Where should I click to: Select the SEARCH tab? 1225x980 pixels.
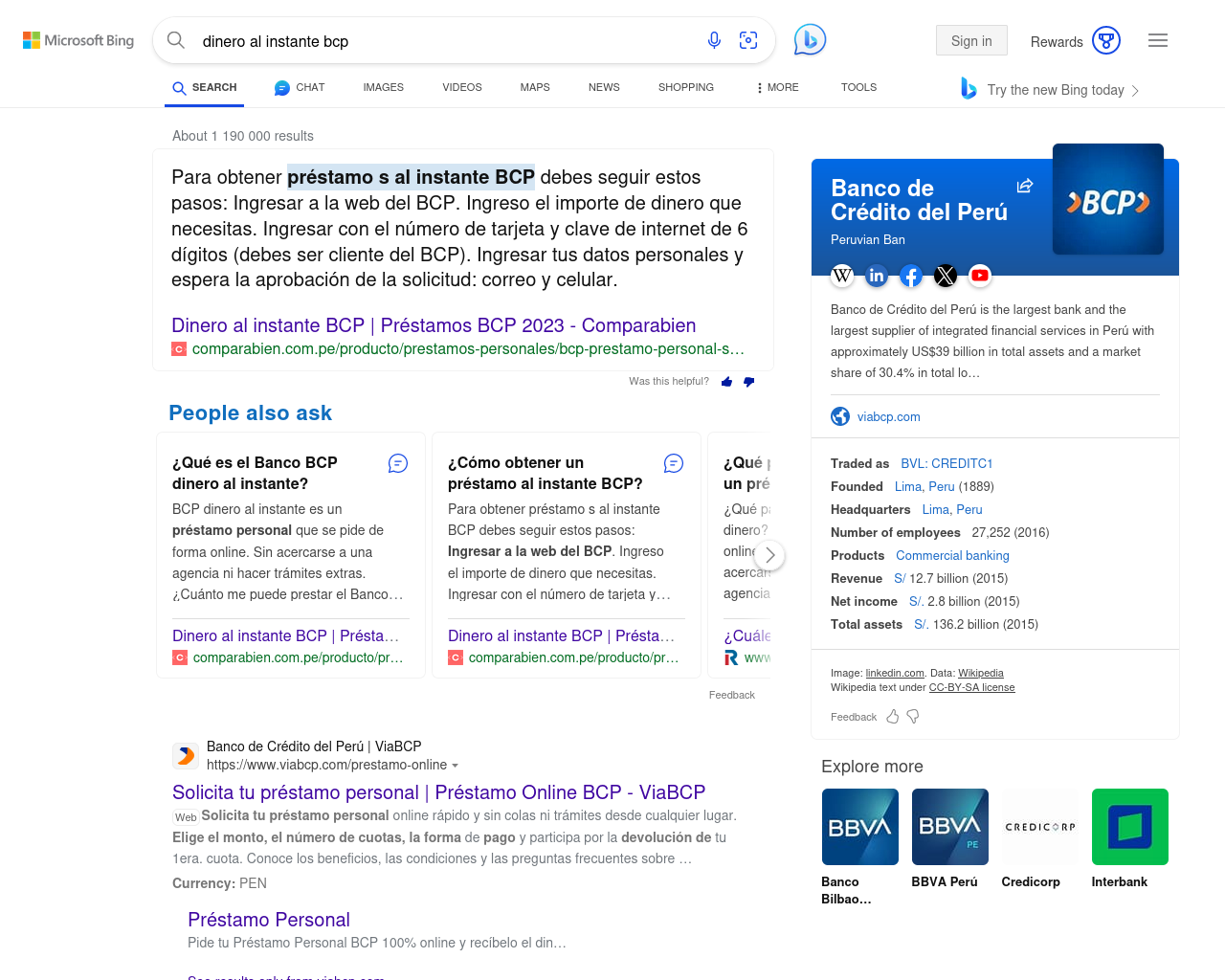click(205, 87)
